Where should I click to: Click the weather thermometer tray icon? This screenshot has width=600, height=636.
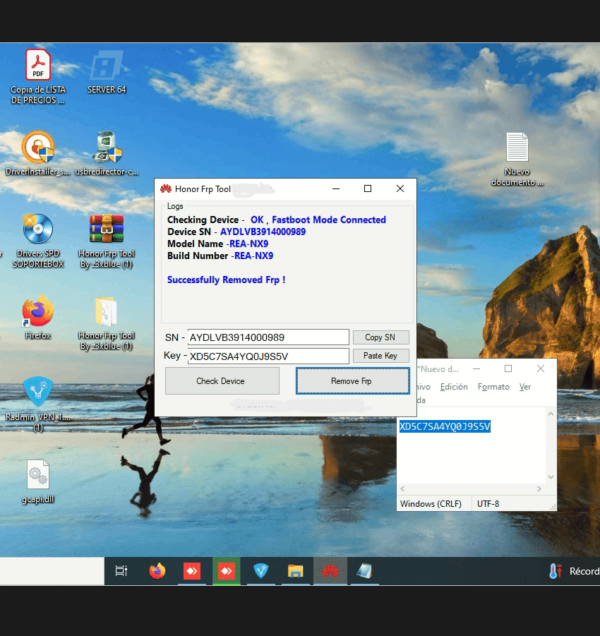click(x=555, y=571)
